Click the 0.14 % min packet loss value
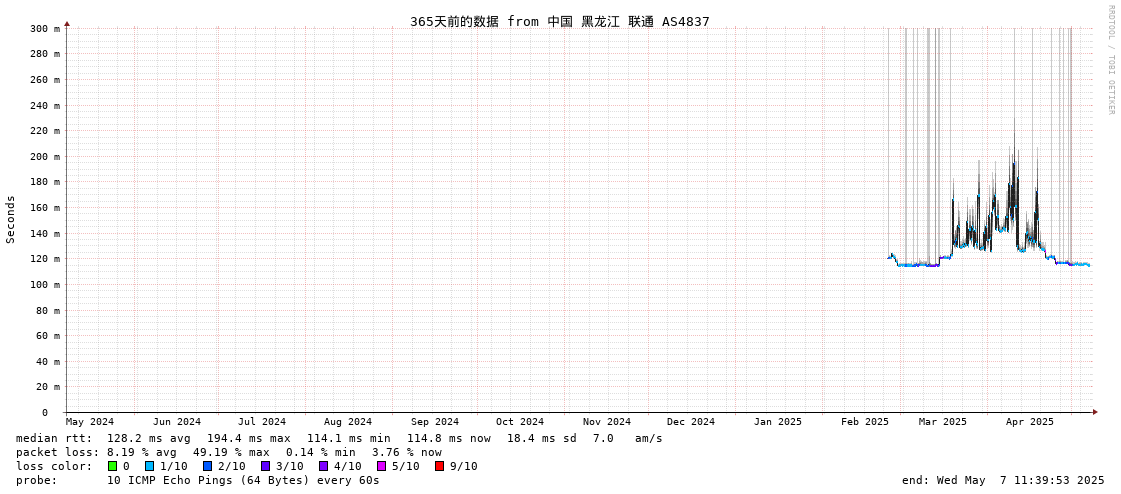This screenshot has width=1121, height=494. point(322,453)
